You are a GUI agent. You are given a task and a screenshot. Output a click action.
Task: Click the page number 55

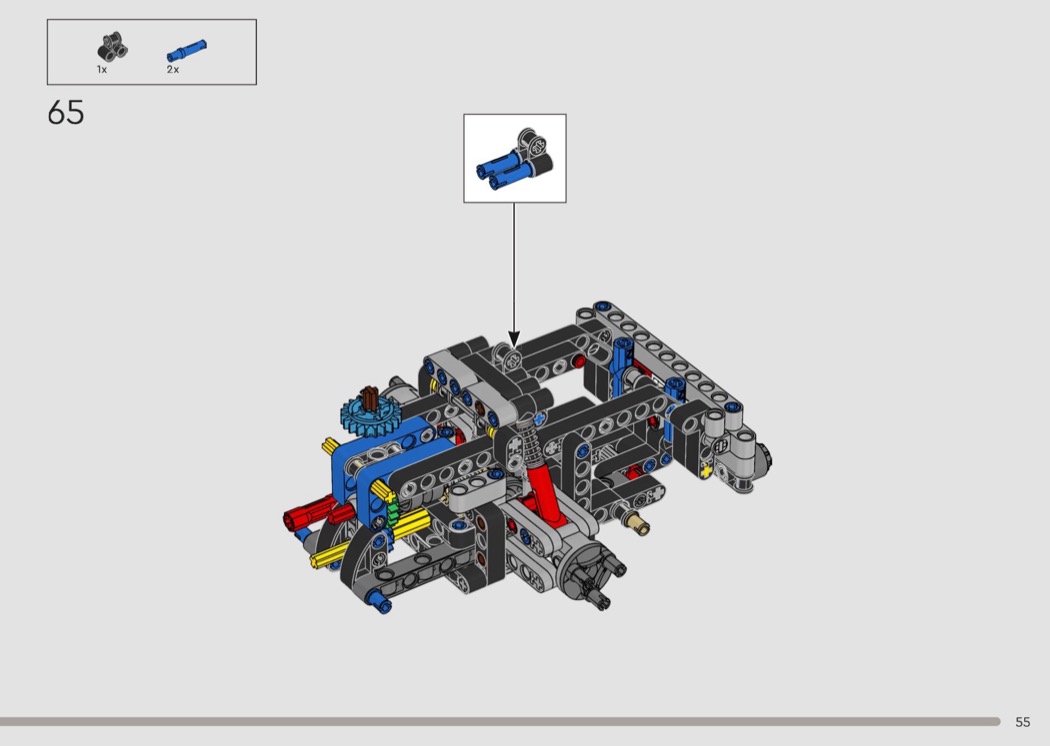[1022, 722]
